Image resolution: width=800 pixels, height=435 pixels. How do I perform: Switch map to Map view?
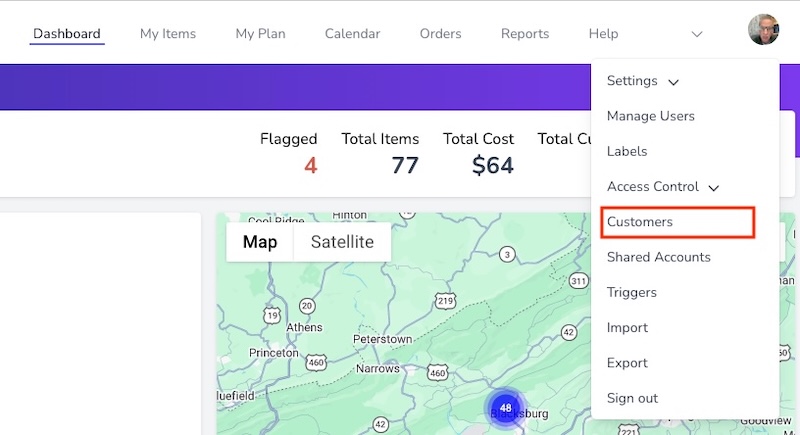tap(260, 242)
